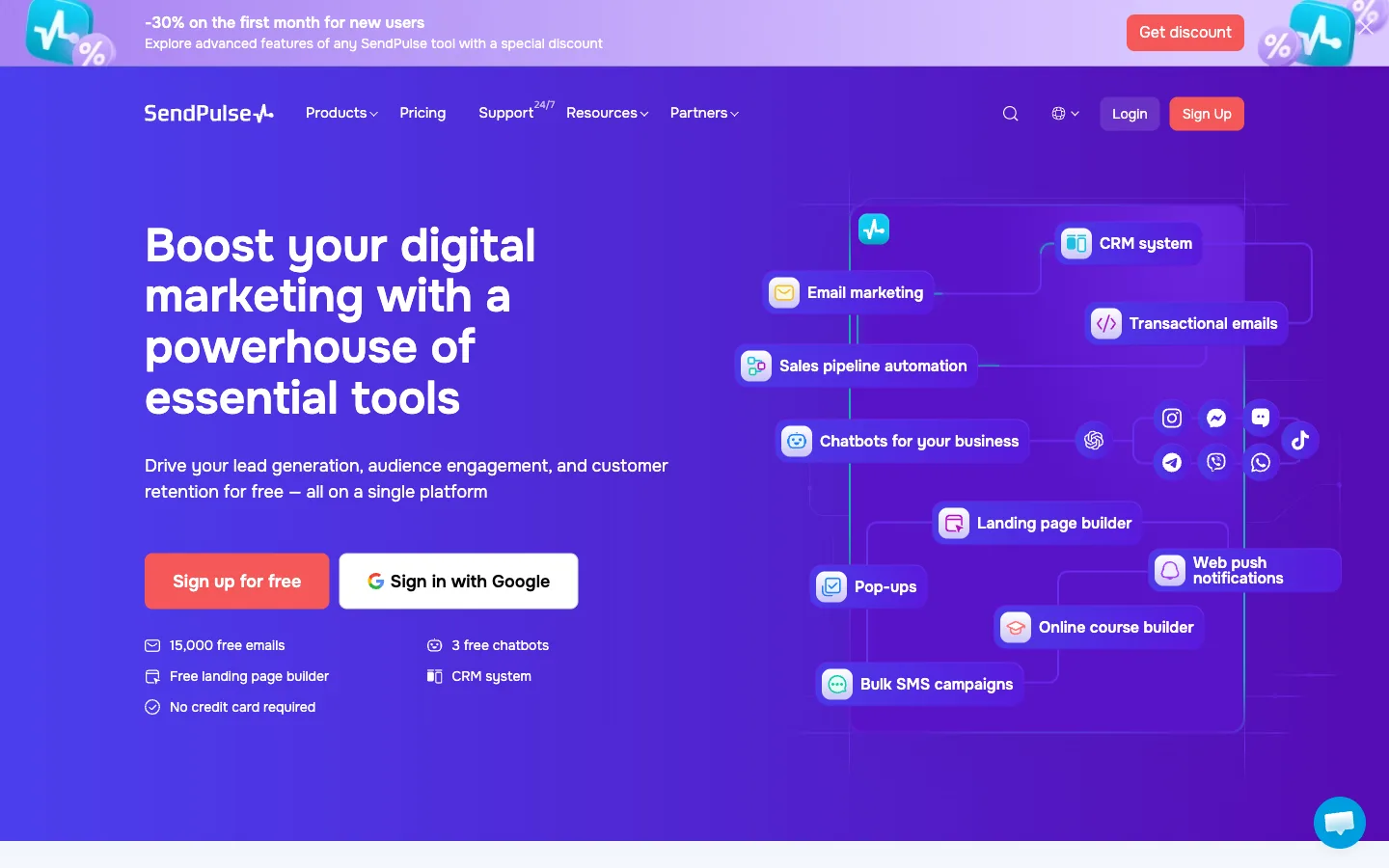Click the live chat widget icon beside Messenger
Image resolution: width=1389 pixels, height=868 pixels.
1261,418
